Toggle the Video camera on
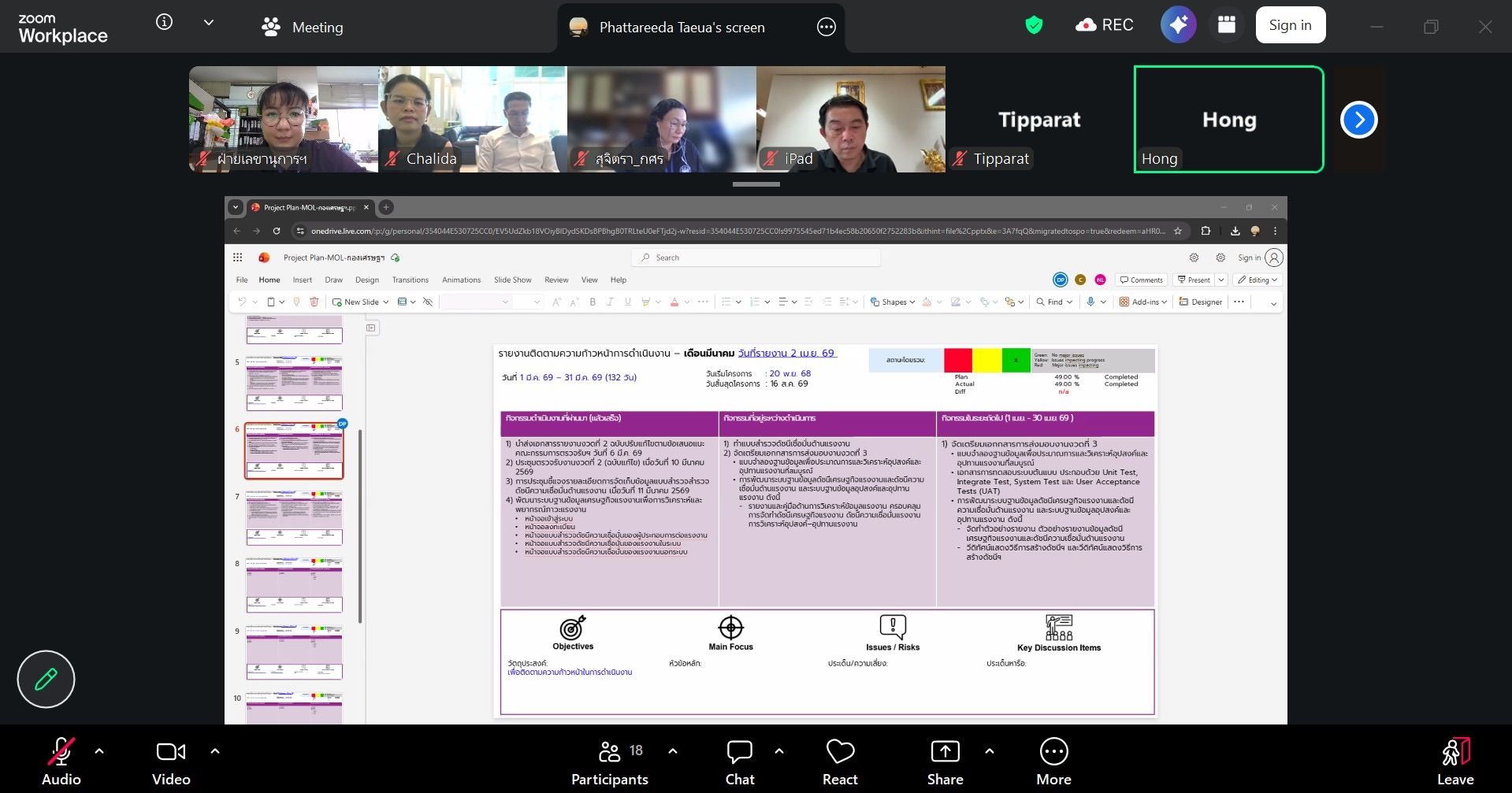This screenshot has width=1512, height=793. pyautogui.click(x=171, y=762)
